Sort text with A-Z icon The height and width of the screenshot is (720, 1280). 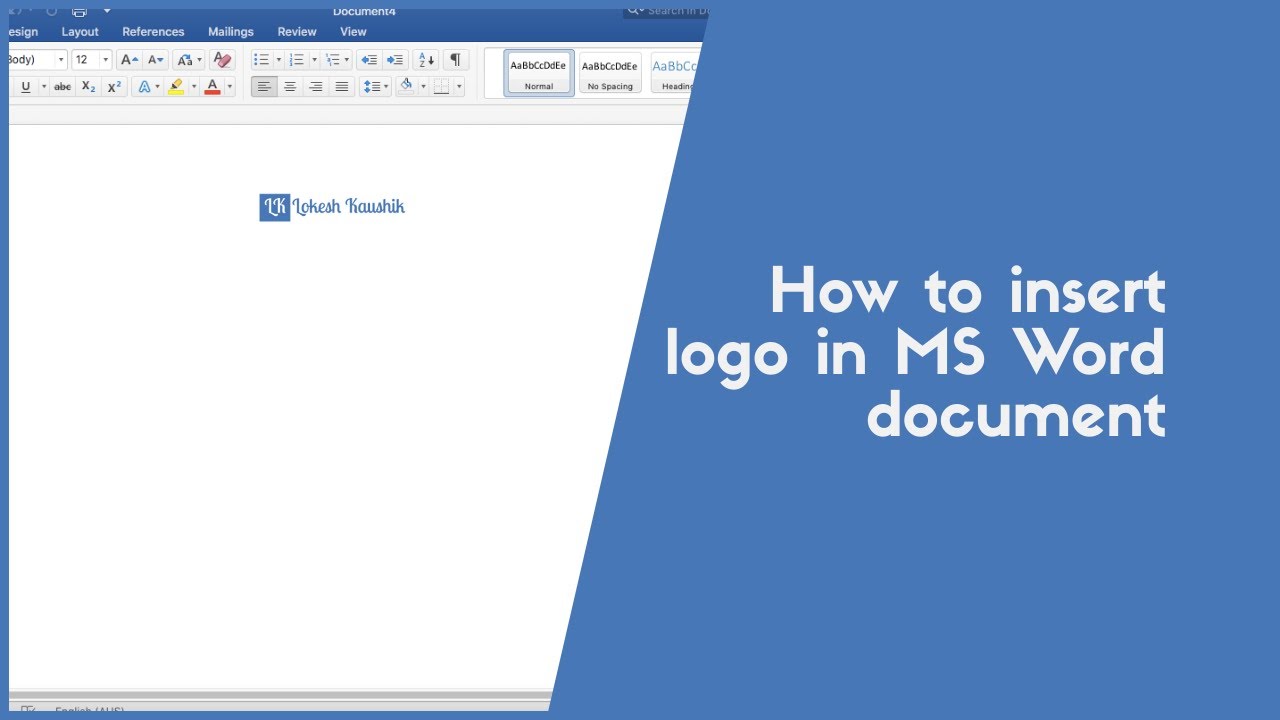(426, 60)
